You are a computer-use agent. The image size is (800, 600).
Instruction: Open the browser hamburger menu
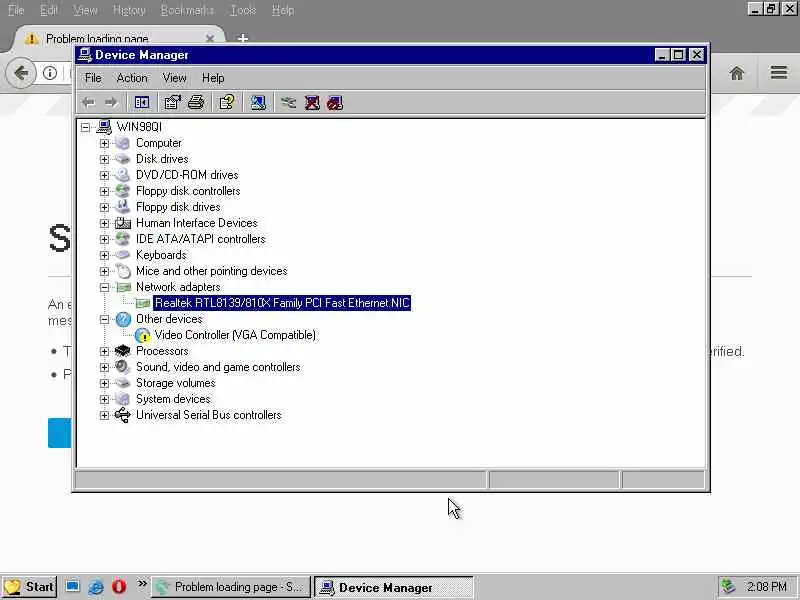click(779, 72)
